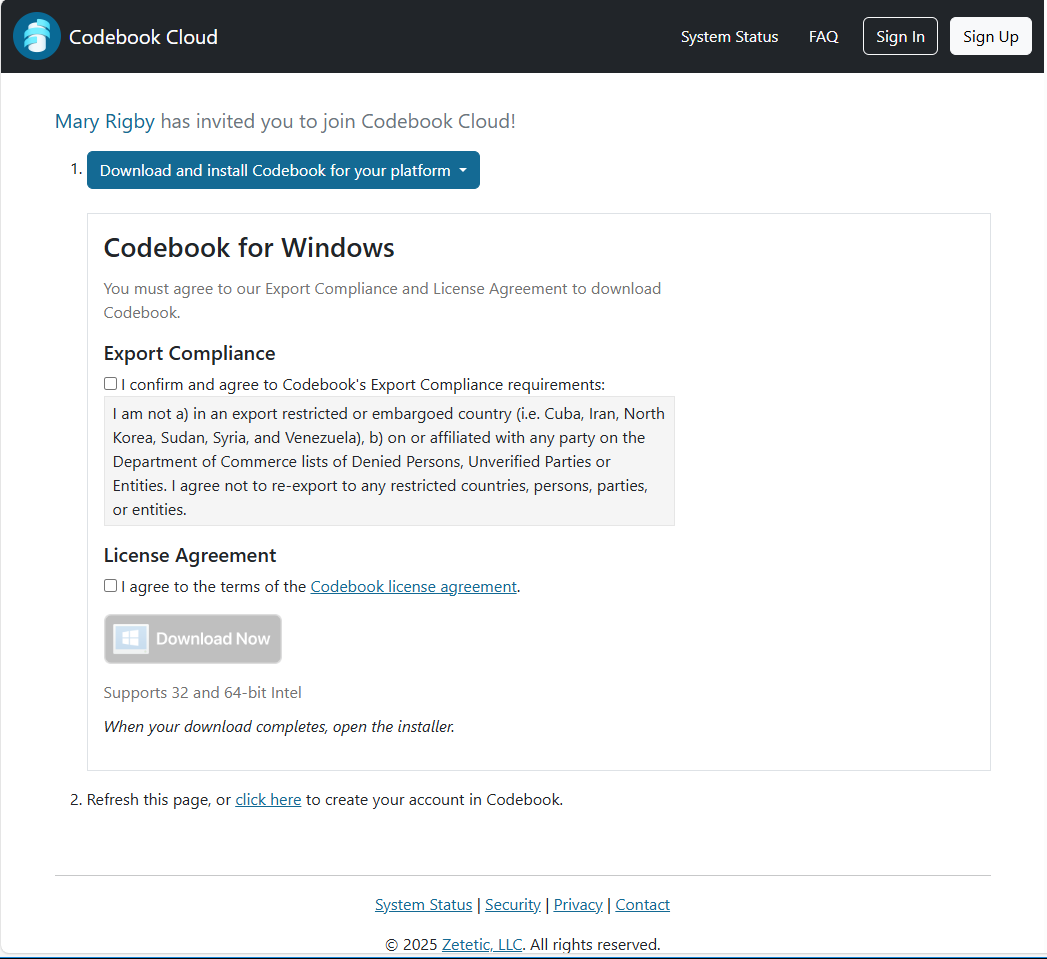This screenshot has height=959, width=1047.
Task: Click "click here" to create your account
Action: coord(268,799)
